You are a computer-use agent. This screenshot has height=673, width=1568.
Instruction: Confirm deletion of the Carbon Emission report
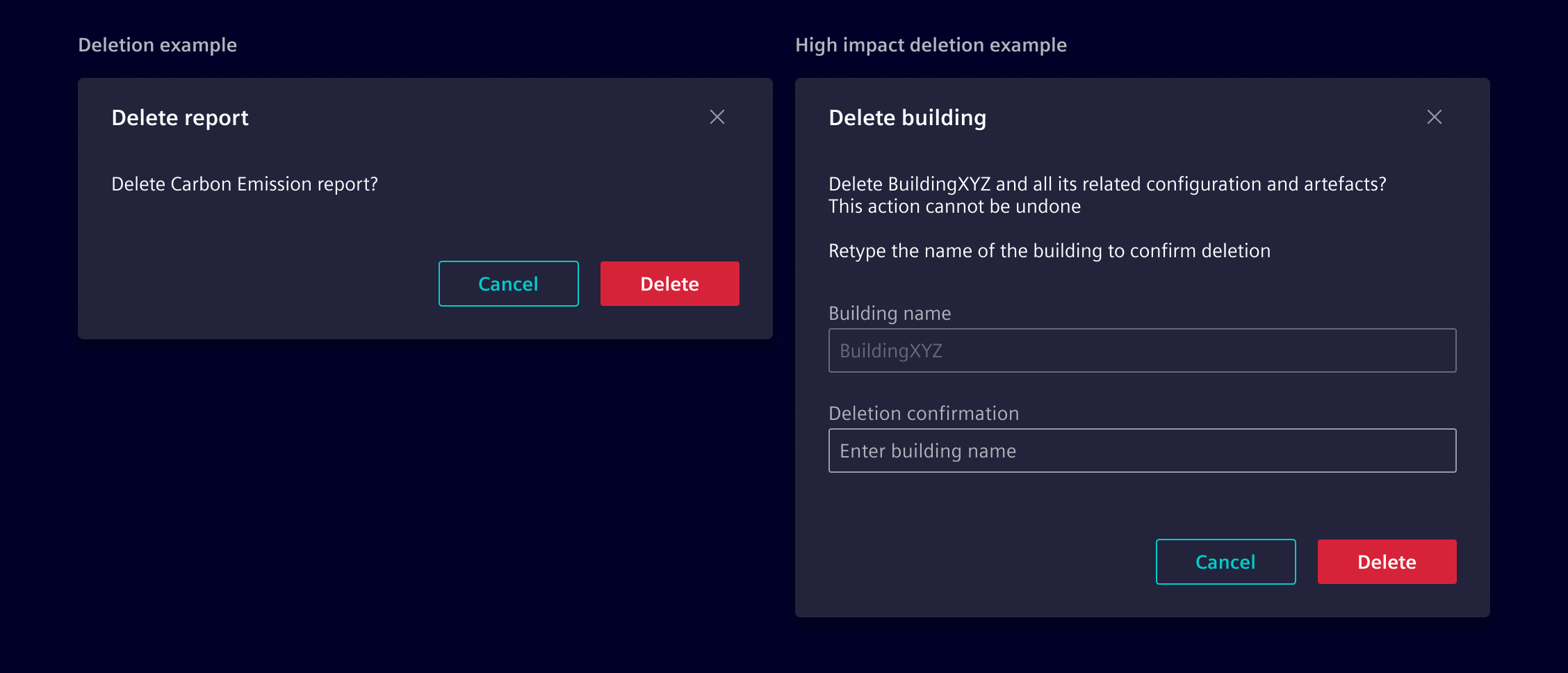[669, 283]
